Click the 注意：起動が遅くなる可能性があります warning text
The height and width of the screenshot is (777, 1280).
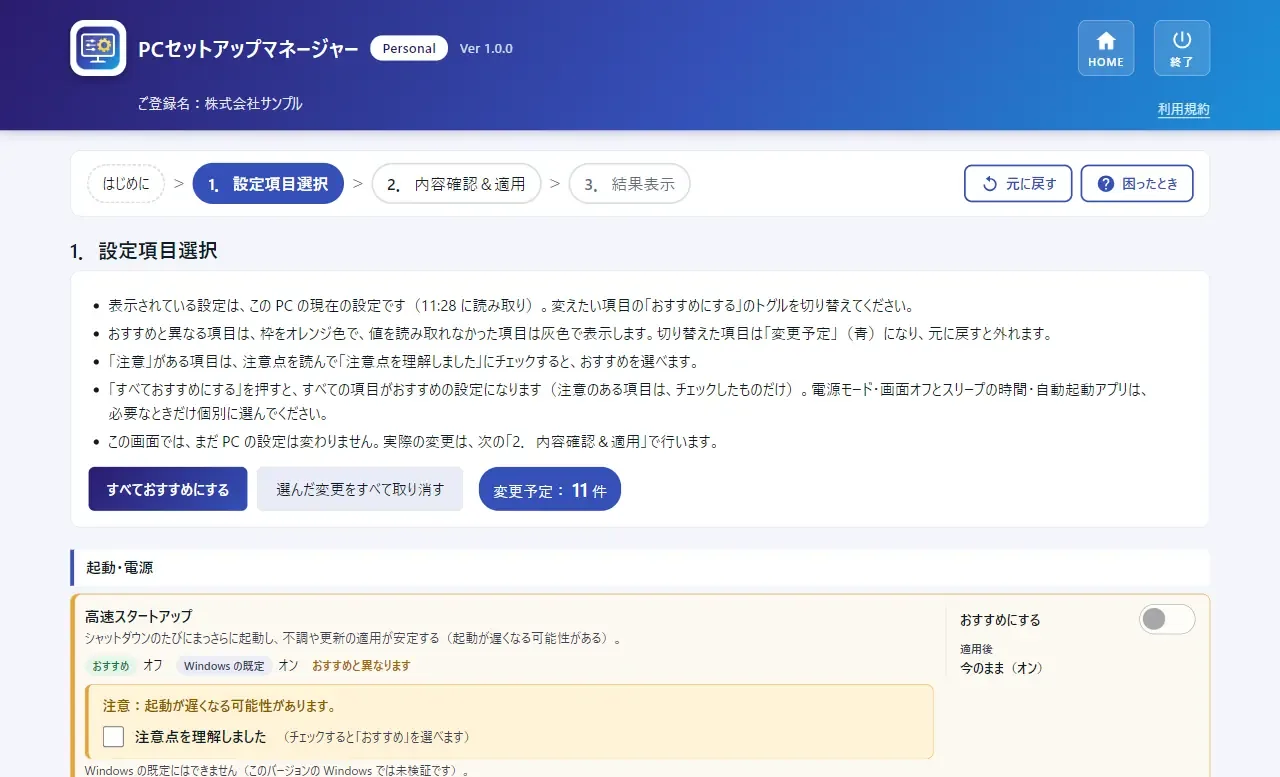click(x=219, y=706)
